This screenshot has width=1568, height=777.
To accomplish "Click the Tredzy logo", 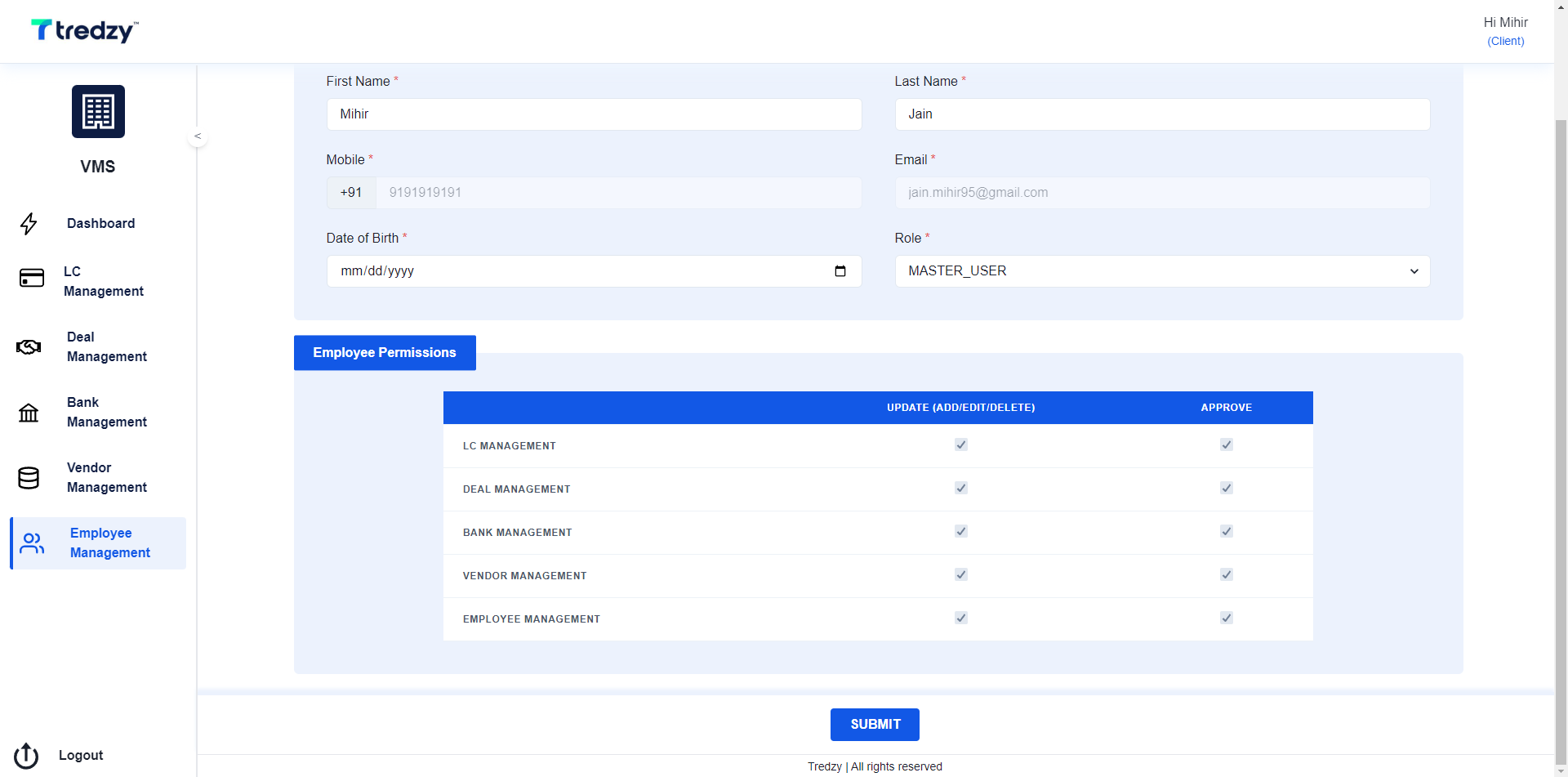I will [x=84, y=31].
